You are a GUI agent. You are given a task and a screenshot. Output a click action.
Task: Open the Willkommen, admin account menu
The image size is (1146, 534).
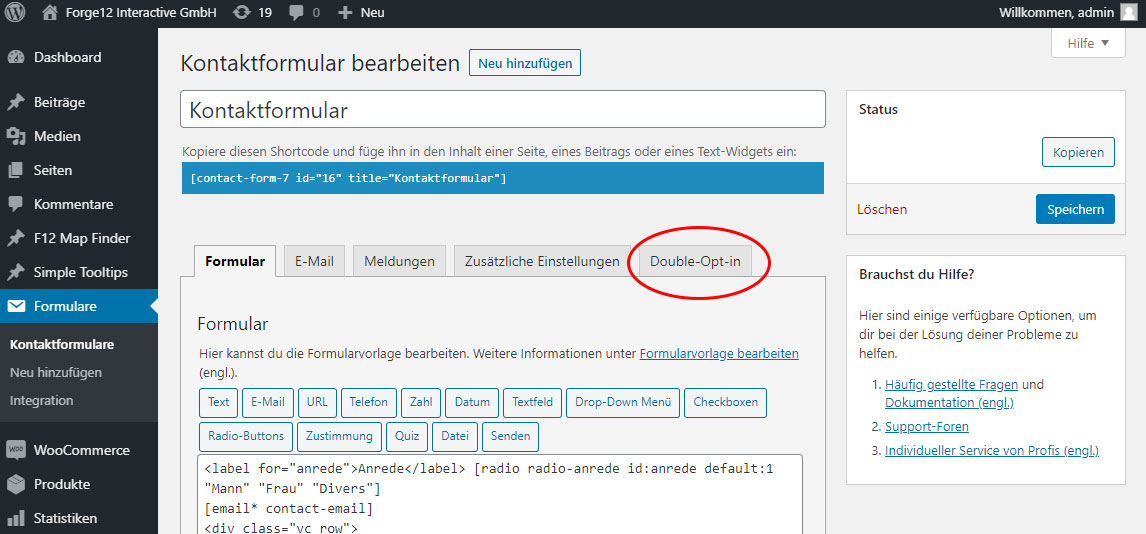[1067, 12]
